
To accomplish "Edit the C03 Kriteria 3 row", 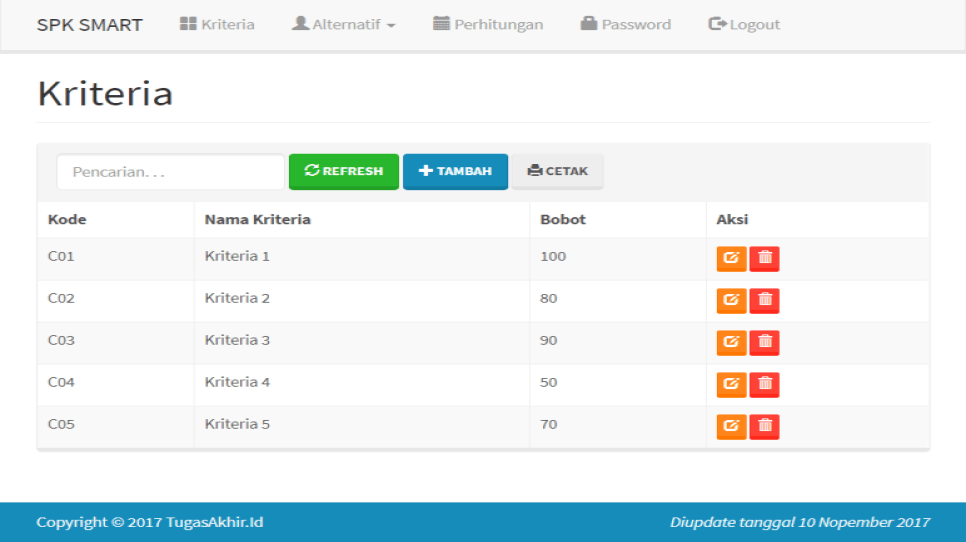I will click(x=731, y=342).
